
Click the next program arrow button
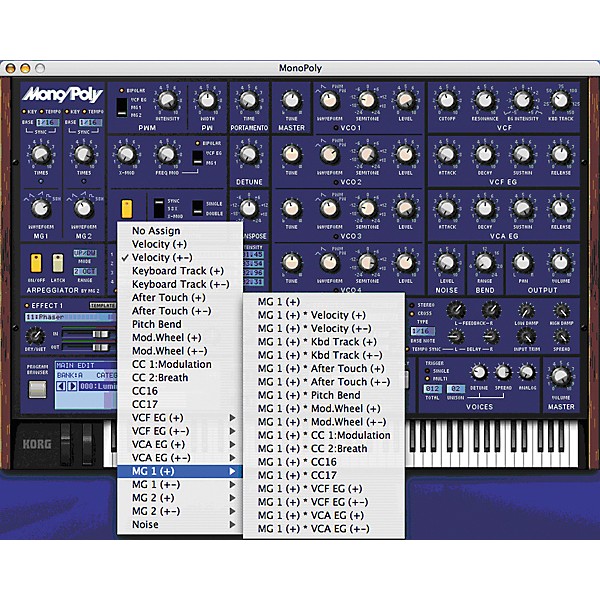coord(72,386)
